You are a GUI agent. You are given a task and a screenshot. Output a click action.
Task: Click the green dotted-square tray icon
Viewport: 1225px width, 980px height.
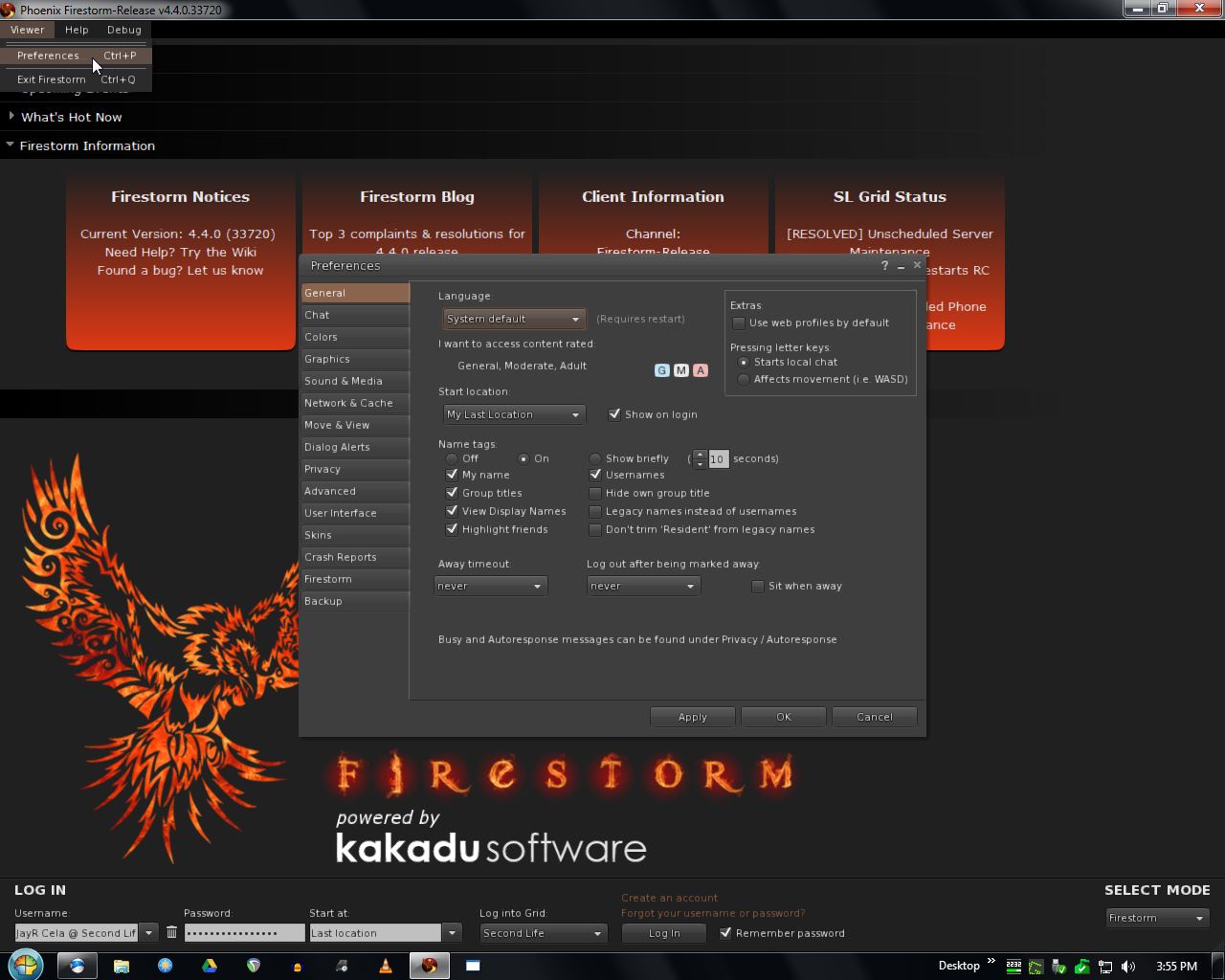click(x=1036, y=966)
